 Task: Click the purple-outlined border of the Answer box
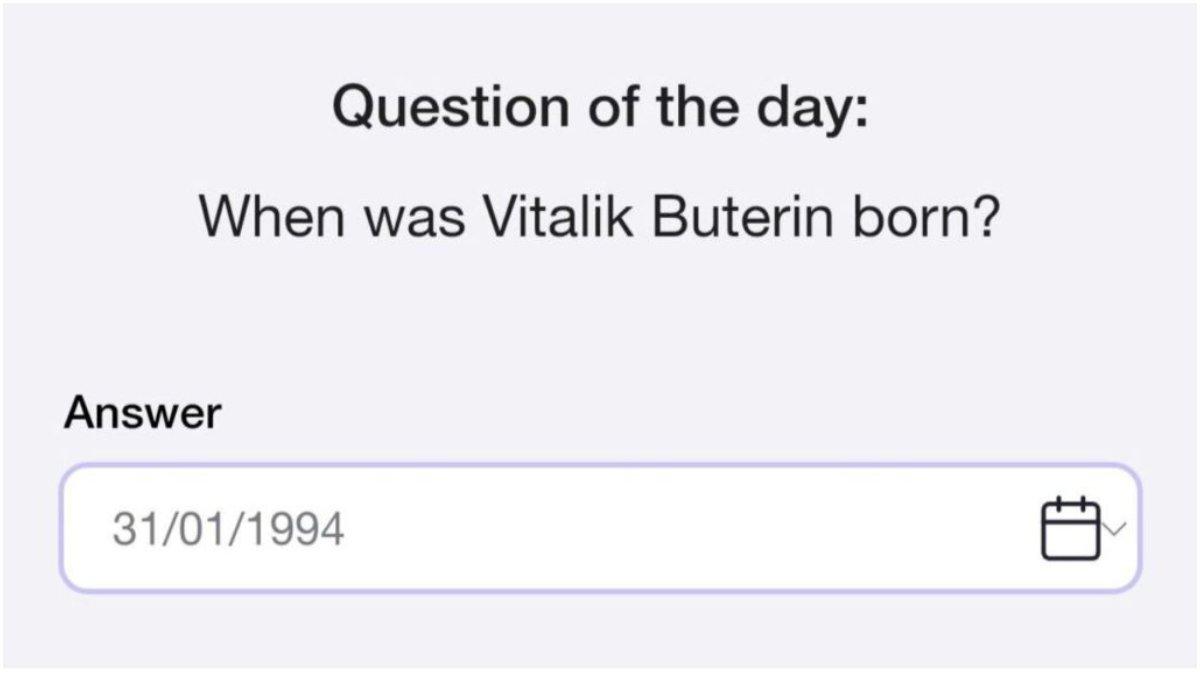[x=600, y=466]
